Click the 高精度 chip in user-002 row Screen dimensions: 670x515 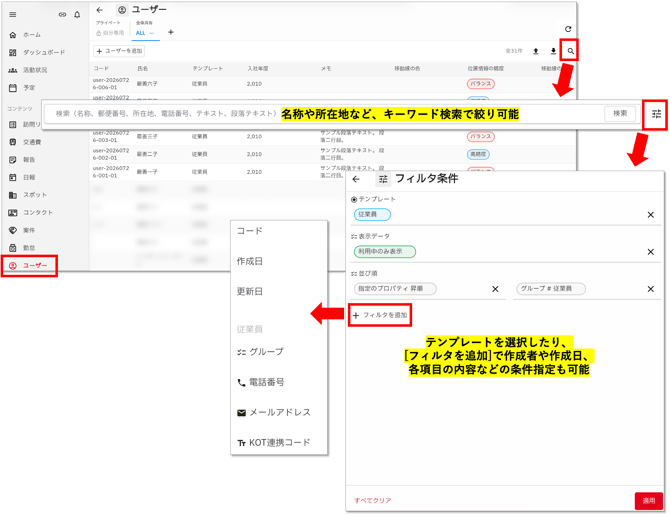pos(478,154)
